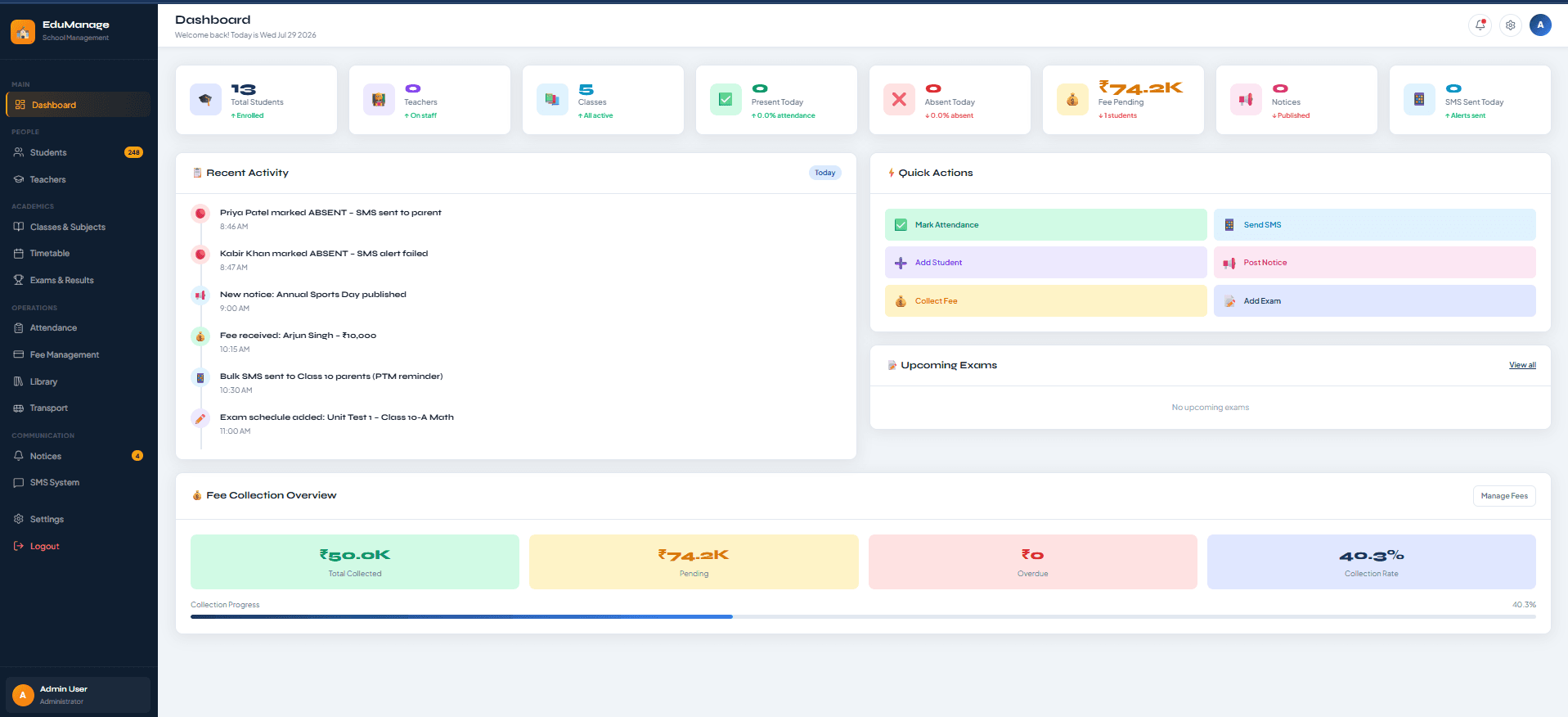
Task: Open Fee Management in sidebar
Action: click(x=79, y=354)
